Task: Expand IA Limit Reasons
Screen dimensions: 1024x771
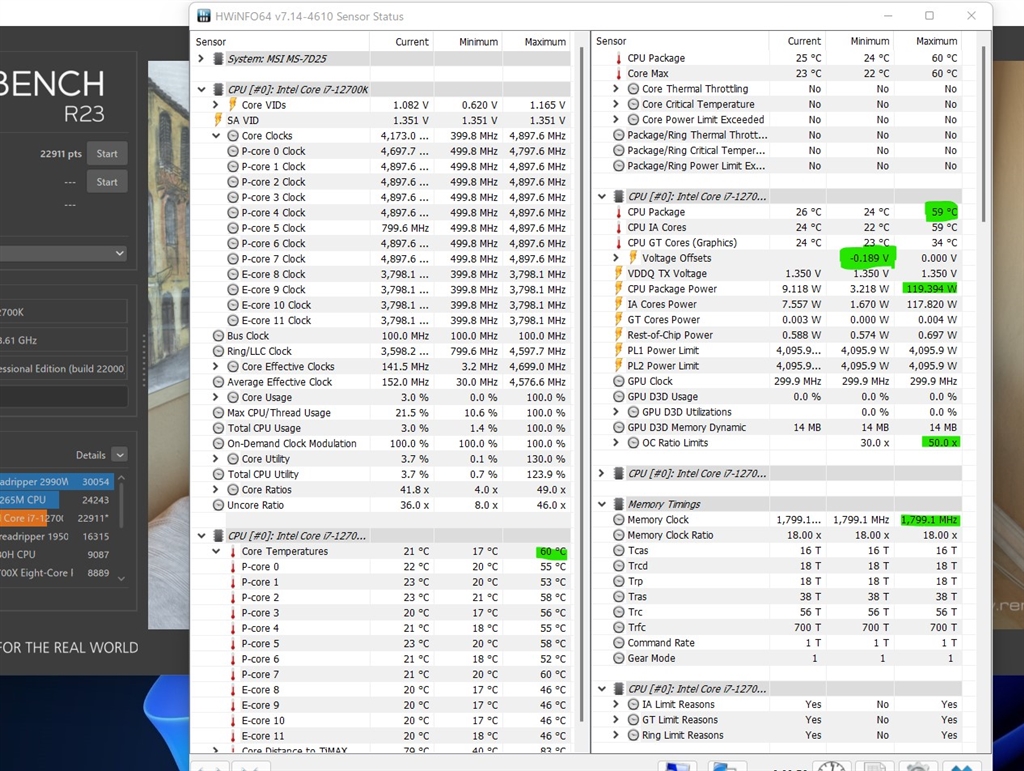Action: (x=616, y=704)
